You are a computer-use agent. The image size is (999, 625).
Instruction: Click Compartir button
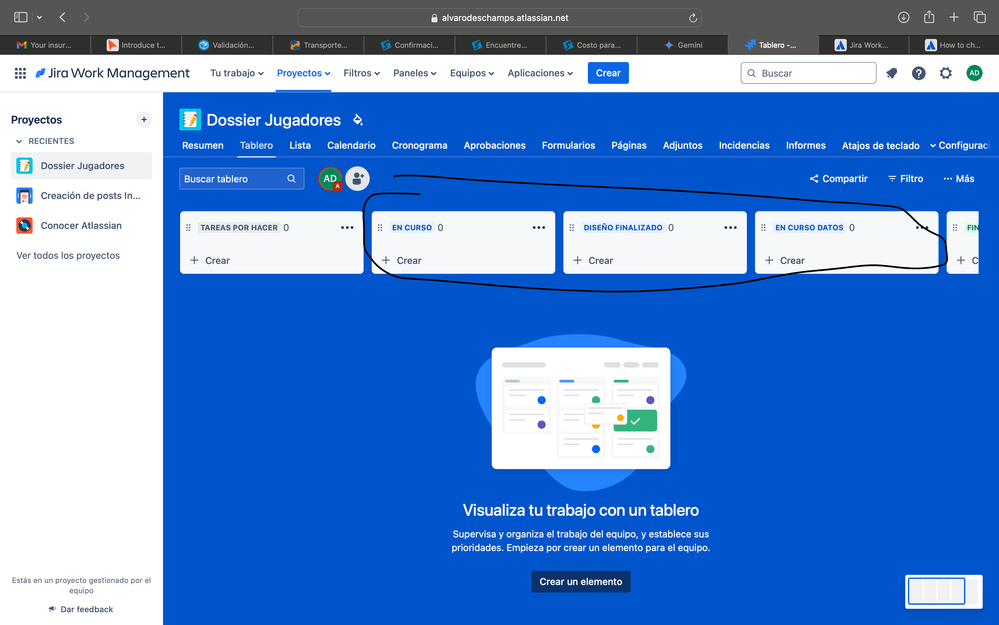pos(838,179)
